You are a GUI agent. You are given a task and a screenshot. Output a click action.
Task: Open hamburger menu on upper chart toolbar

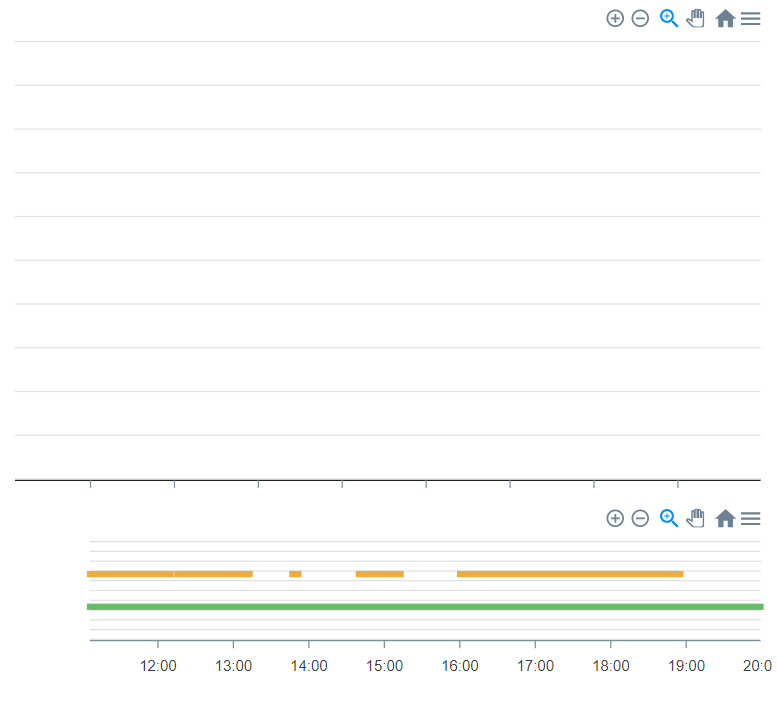(x=750, y=19)
